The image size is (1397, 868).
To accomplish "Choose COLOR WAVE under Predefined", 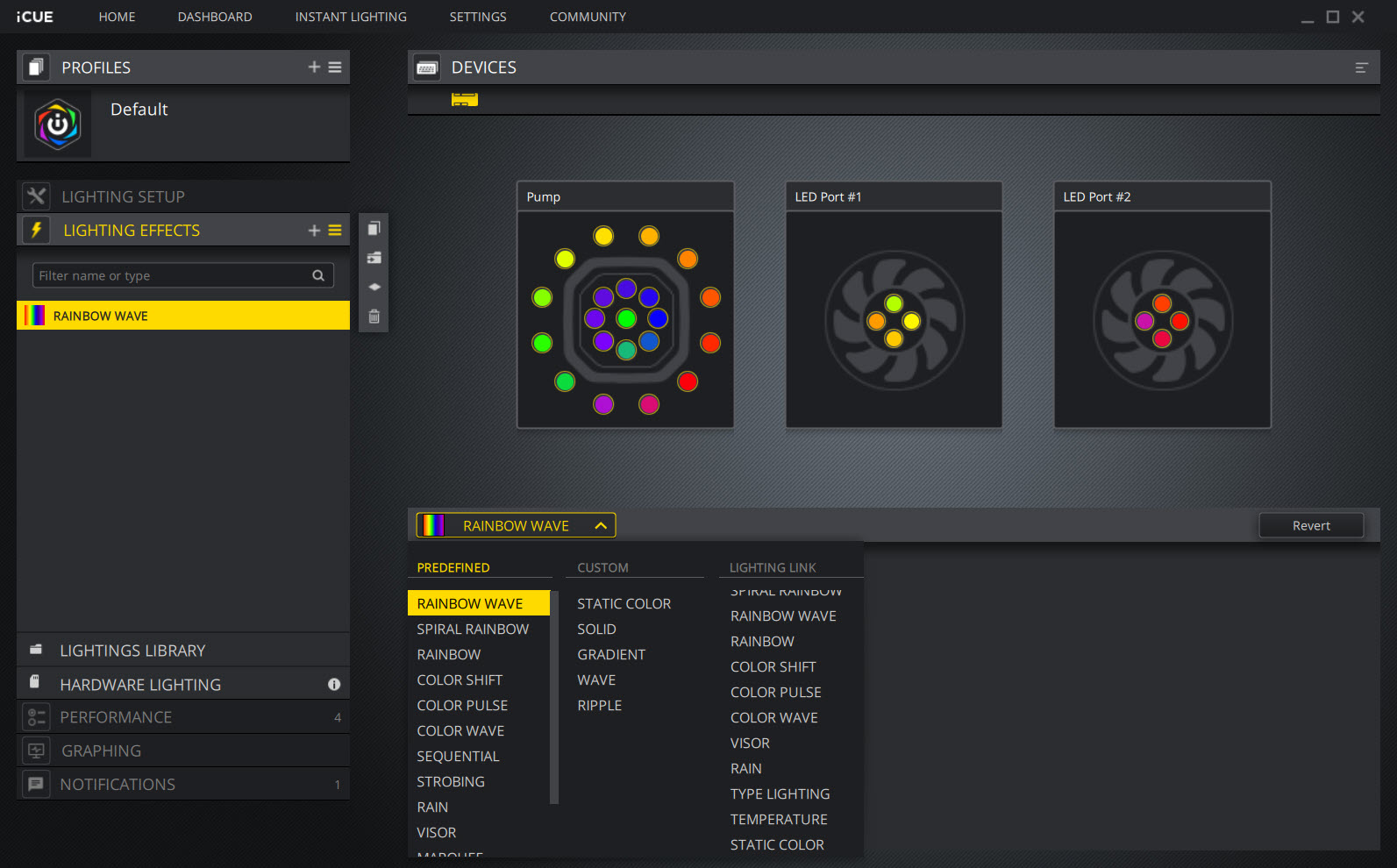I will 460,730.
